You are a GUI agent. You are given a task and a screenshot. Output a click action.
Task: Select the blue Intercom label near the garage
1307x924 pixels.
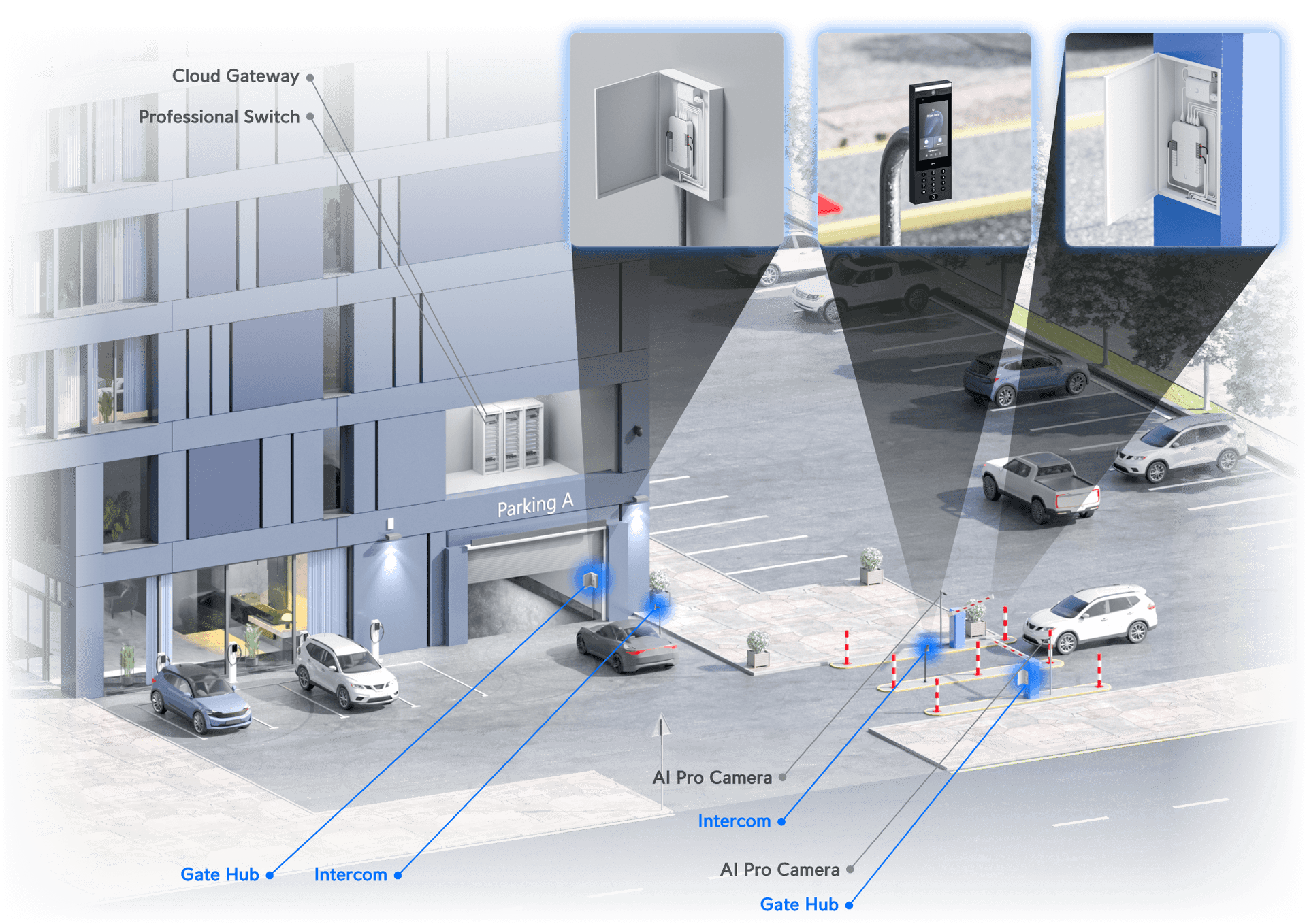350,874
